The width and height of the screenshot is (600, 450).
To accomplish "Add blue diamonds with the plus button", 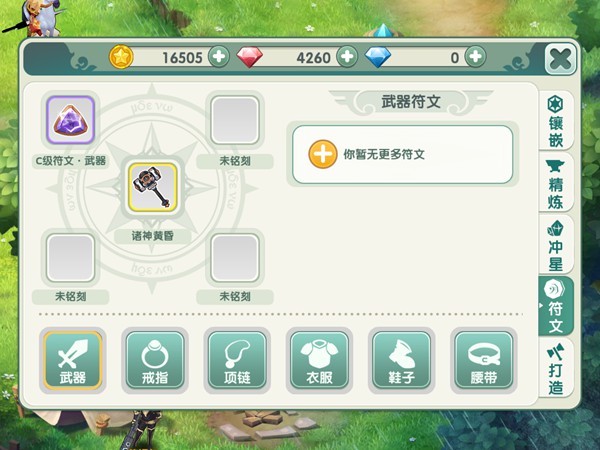I will point(475,57).
